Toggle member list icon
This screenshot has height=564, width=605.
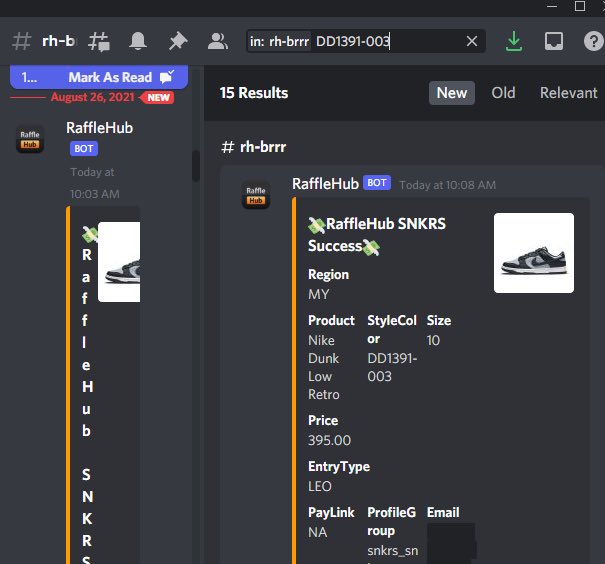[x=218, y=41]
